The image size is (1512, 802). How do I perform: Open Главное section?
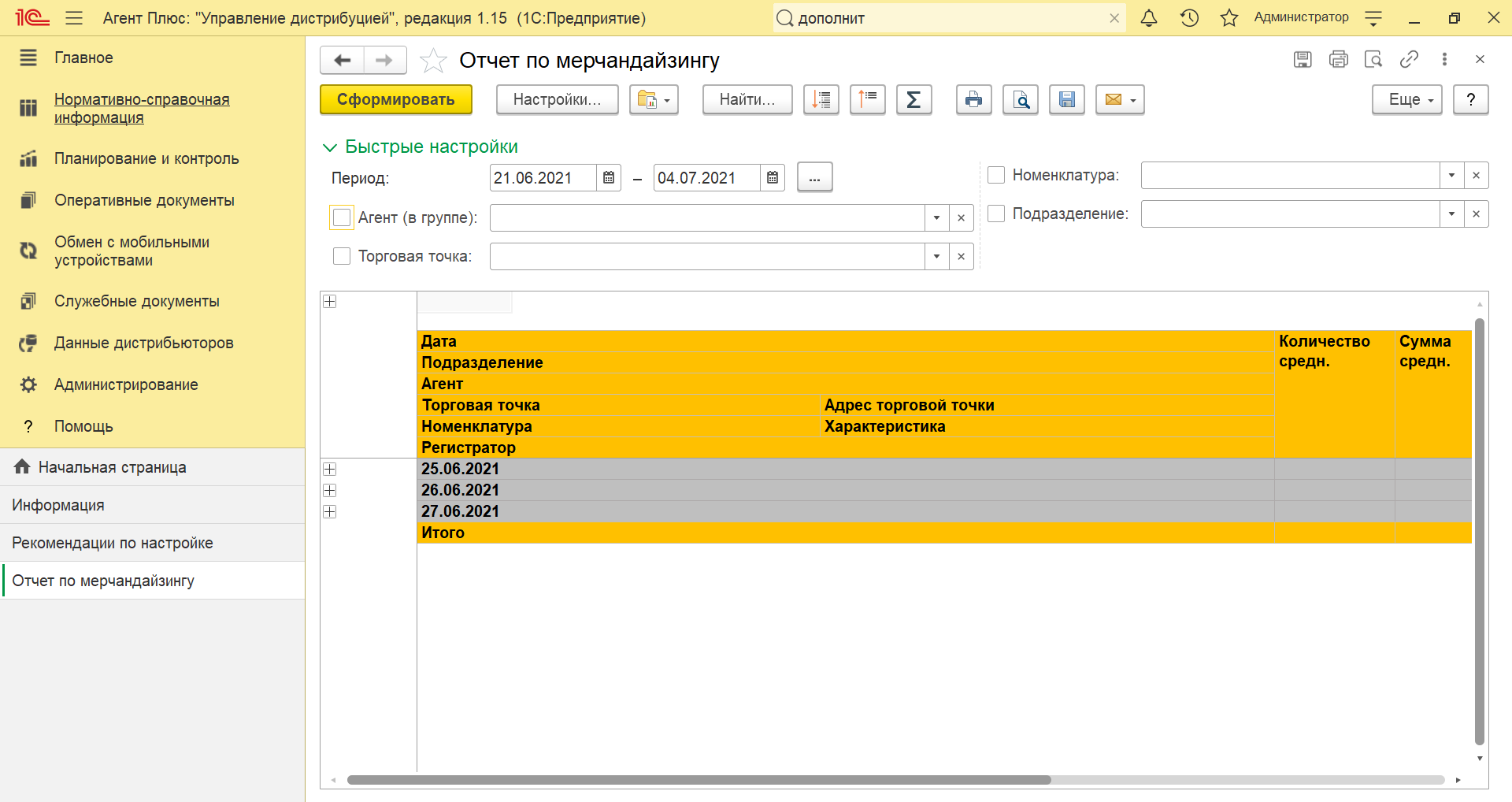(x=83, y=58)
